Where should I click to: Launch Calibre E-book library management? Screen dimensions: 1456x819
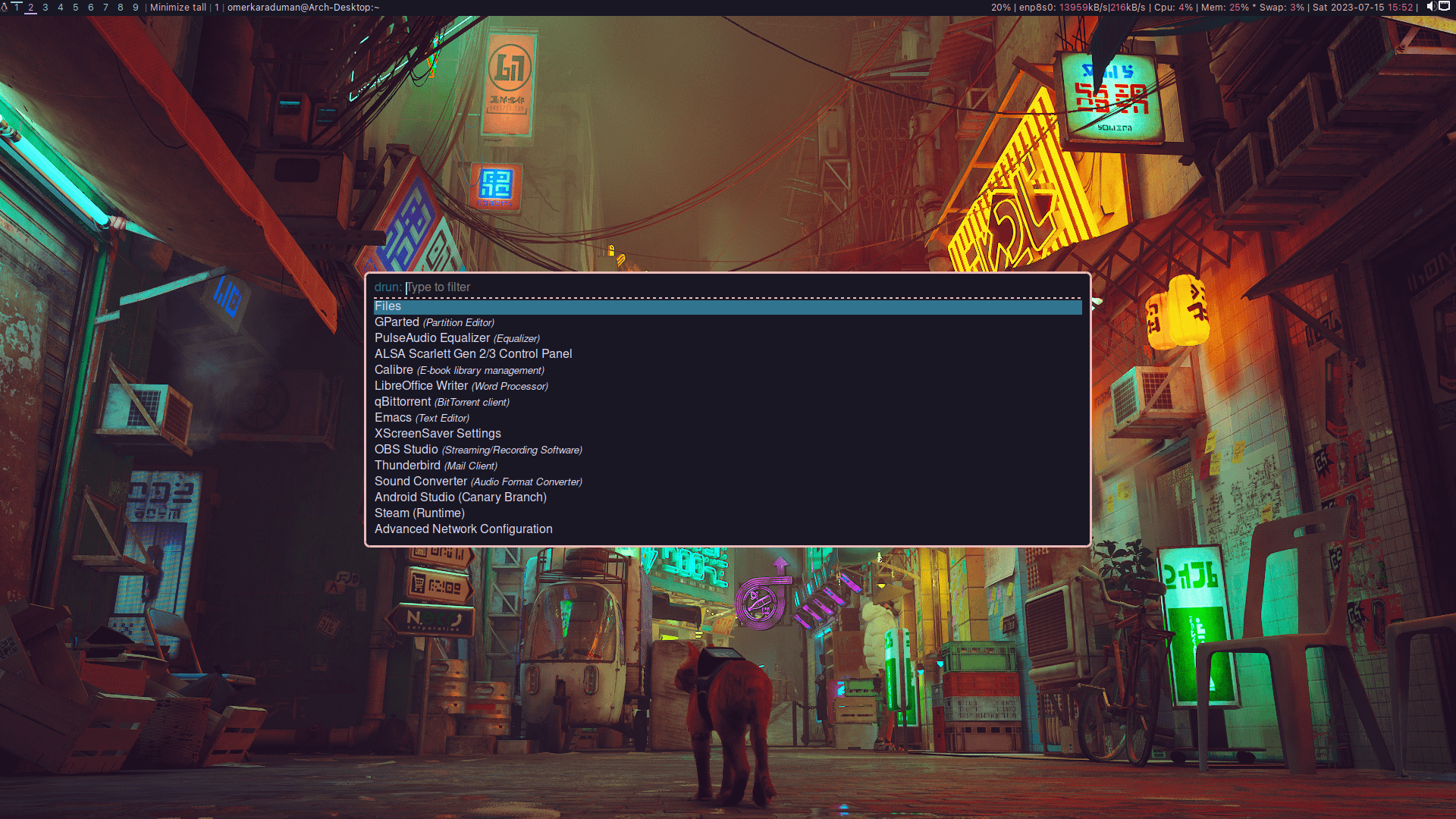(459, 370)
